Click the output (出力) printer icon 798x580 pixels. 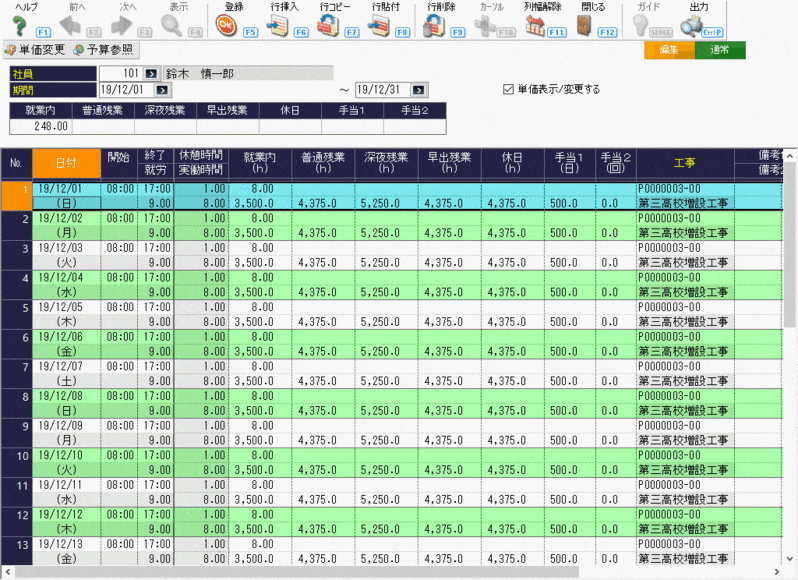point(691,26)
